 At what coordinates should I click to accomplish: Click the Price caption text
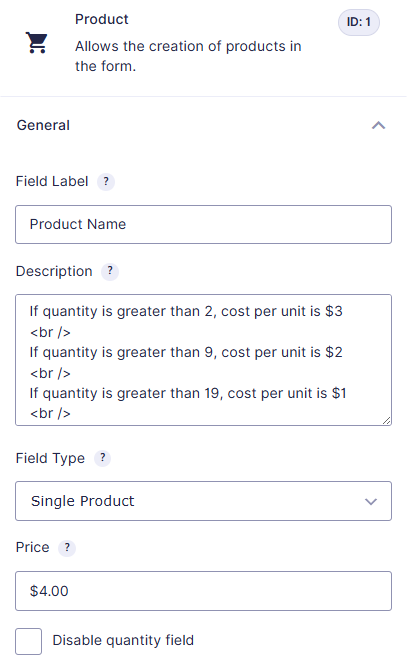[33, 547]
